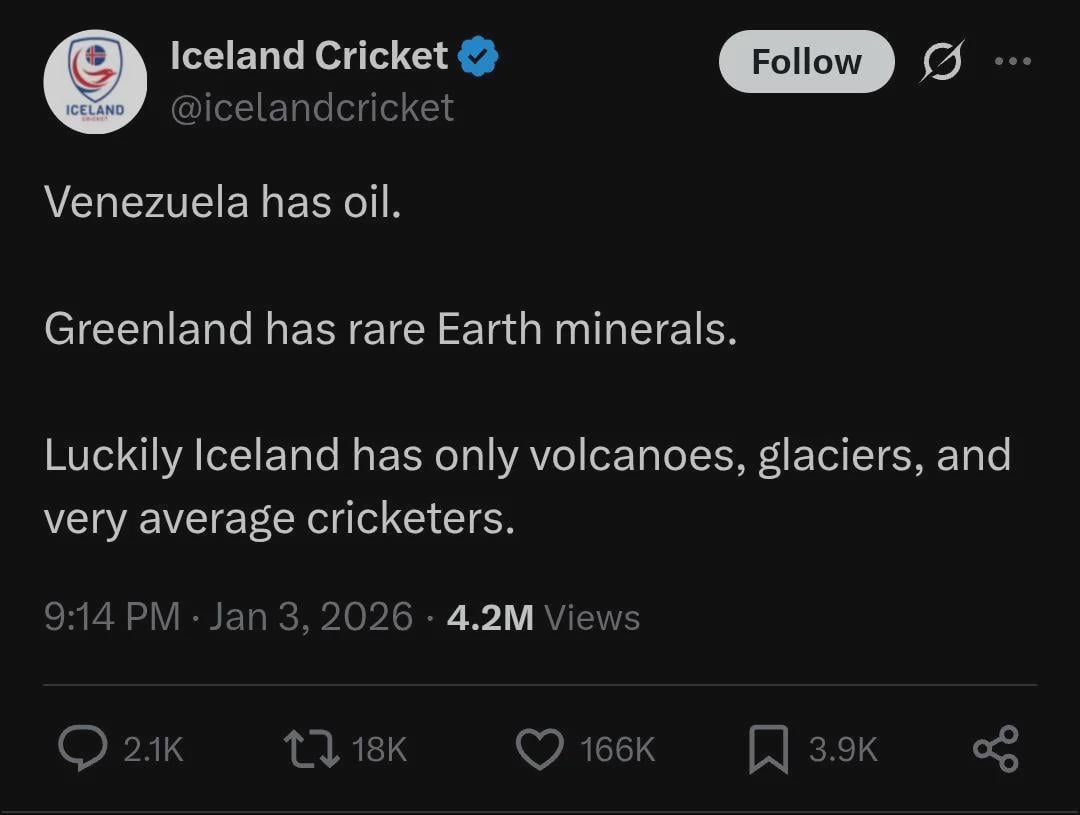Screen dimensions: 1080x815
Task: Open the Iceland Cricket profile avatar
Action: point(95,82)
